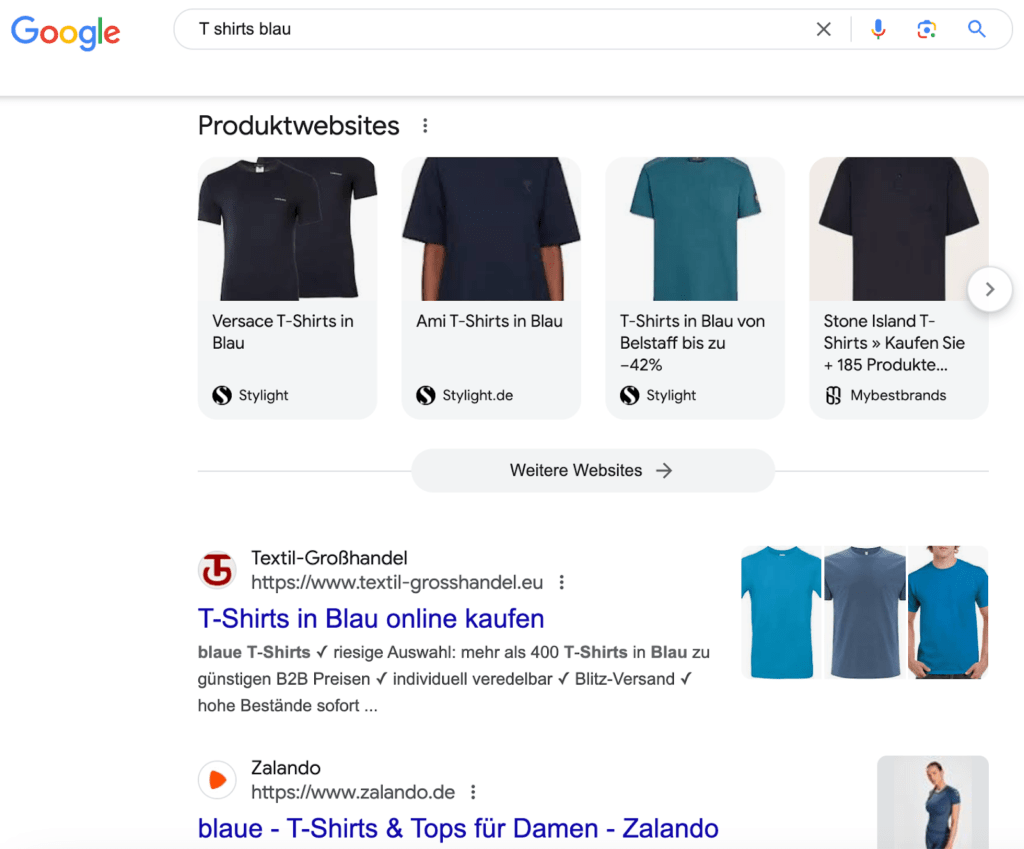Click the Textil-Großhandel site favicon
The width and height of the screenshot is (1024, 849).
217,570
